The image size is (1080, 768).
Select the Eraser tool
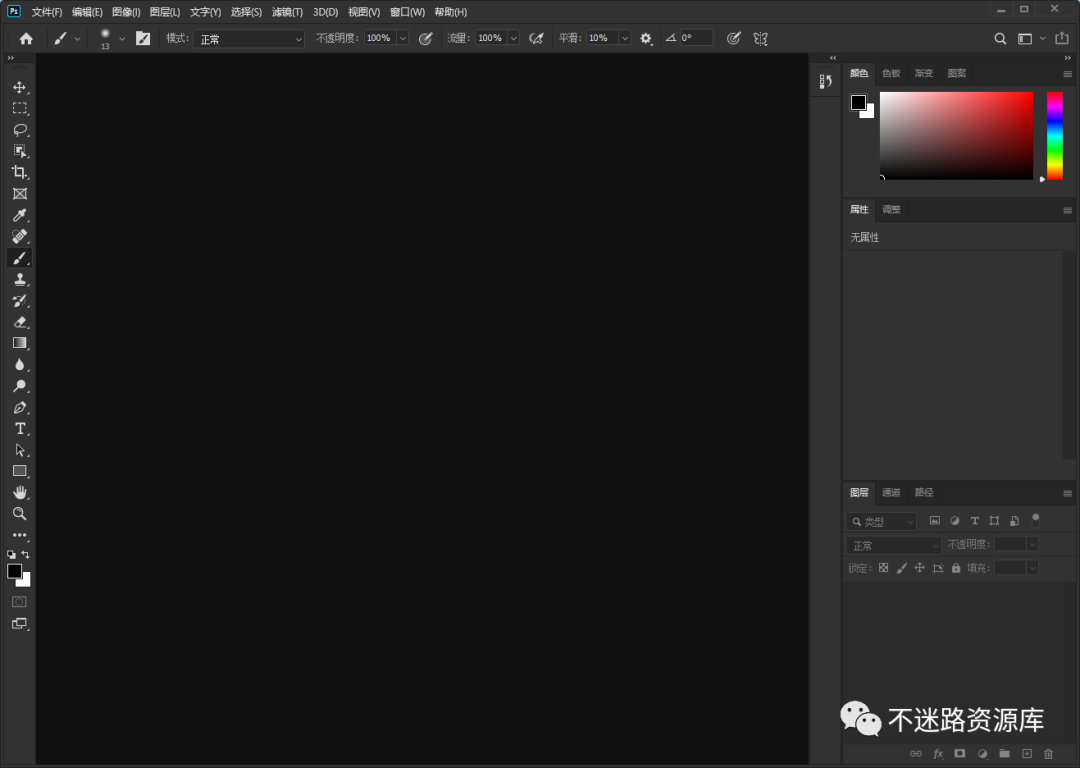(19, 322)
